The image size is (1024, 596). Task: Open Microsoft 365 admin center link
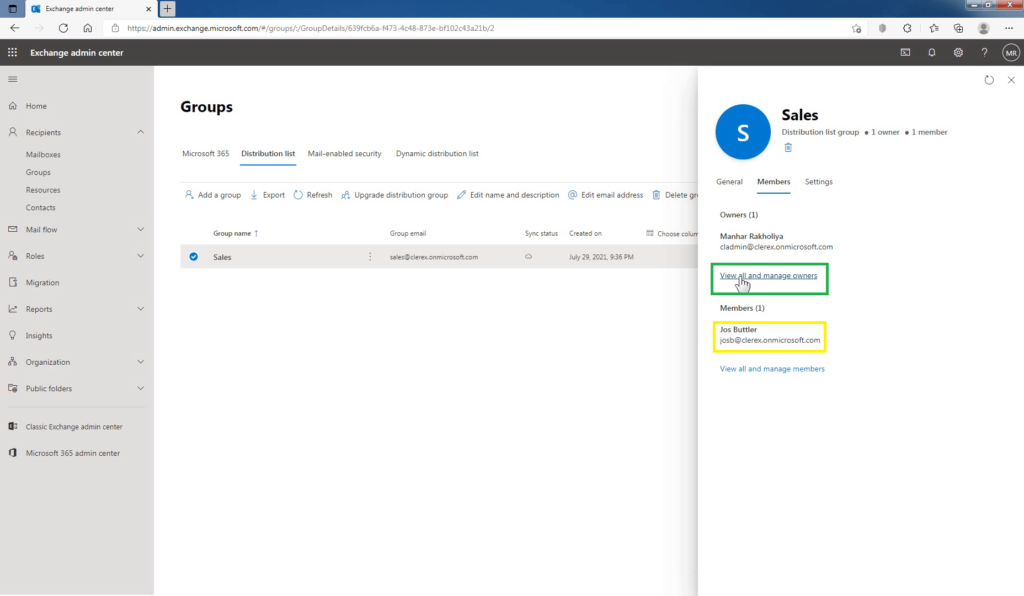point(72,453)
